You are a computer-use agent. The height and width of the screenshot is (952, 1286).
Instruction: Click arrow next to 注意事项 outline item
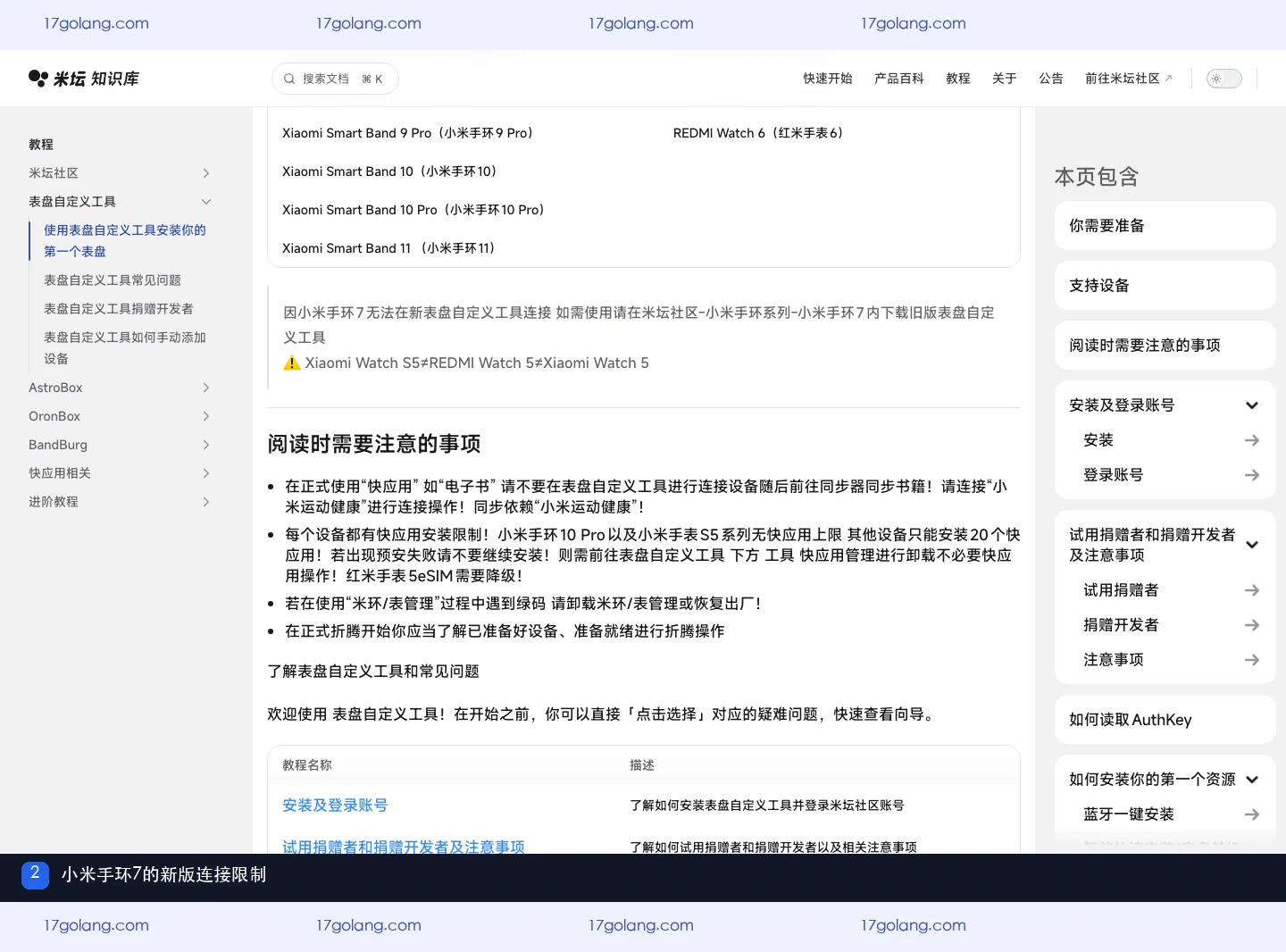click(1252, 660)
